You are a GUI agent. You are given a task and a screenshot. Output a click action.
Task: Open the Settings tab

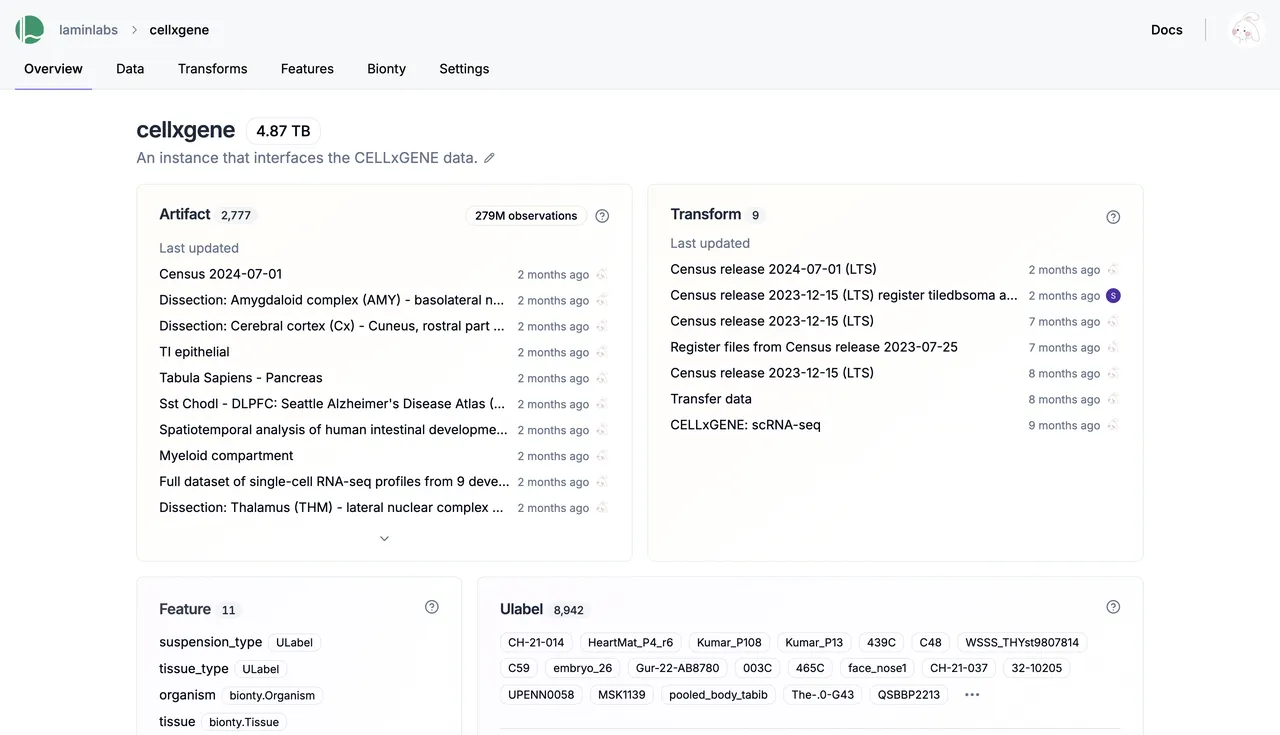pyautogui.click(x=464, y=69)
